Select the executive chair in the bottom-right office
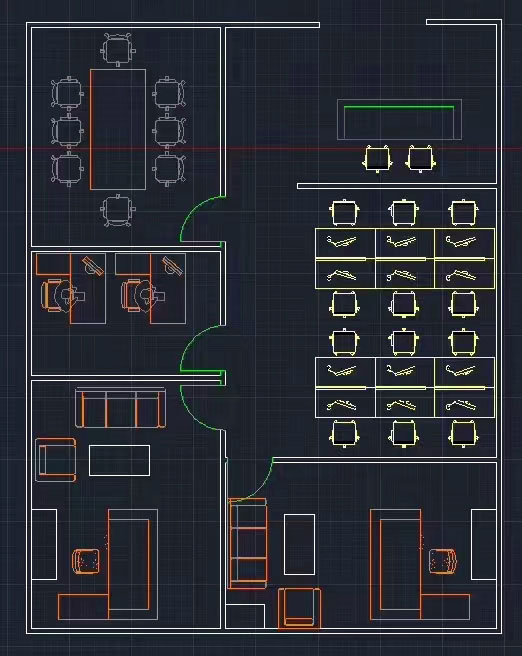 (x=443, y=561)
